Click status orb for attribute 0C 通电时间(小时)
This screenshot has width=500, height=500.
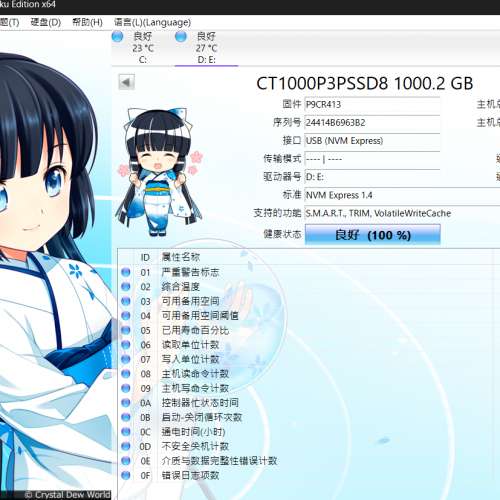pyautogui.click(x=126, y=432)
